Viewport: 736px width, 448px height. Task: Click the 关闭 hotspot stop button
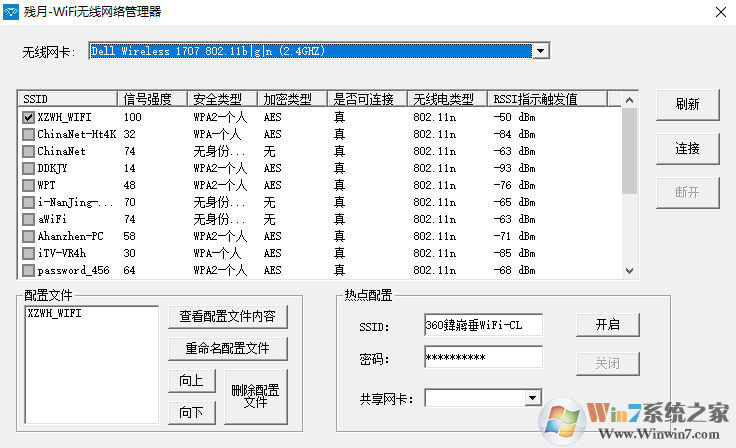click(608, 363)
